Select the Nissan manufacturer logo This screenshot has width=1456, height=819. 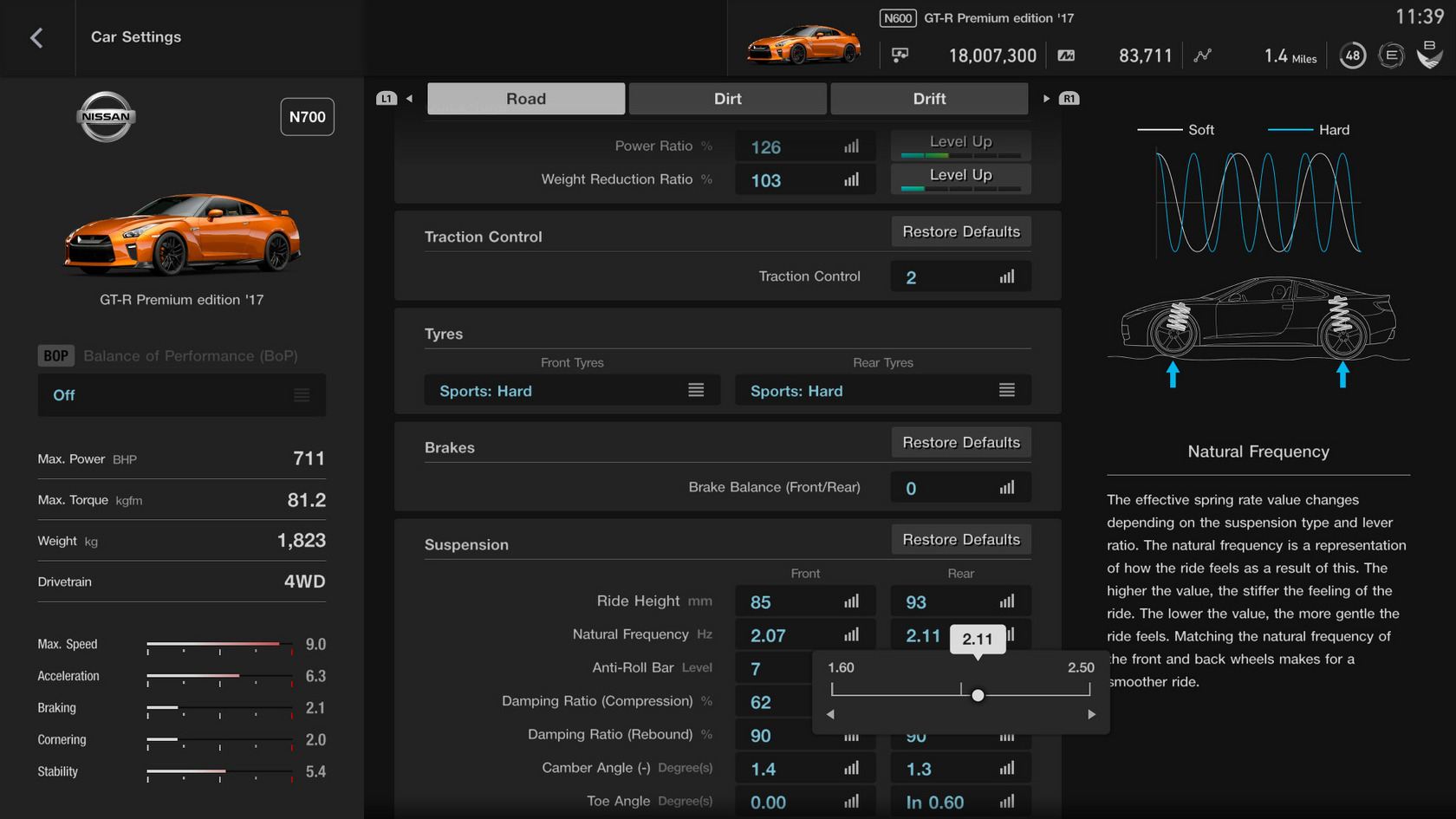point(105,117)
